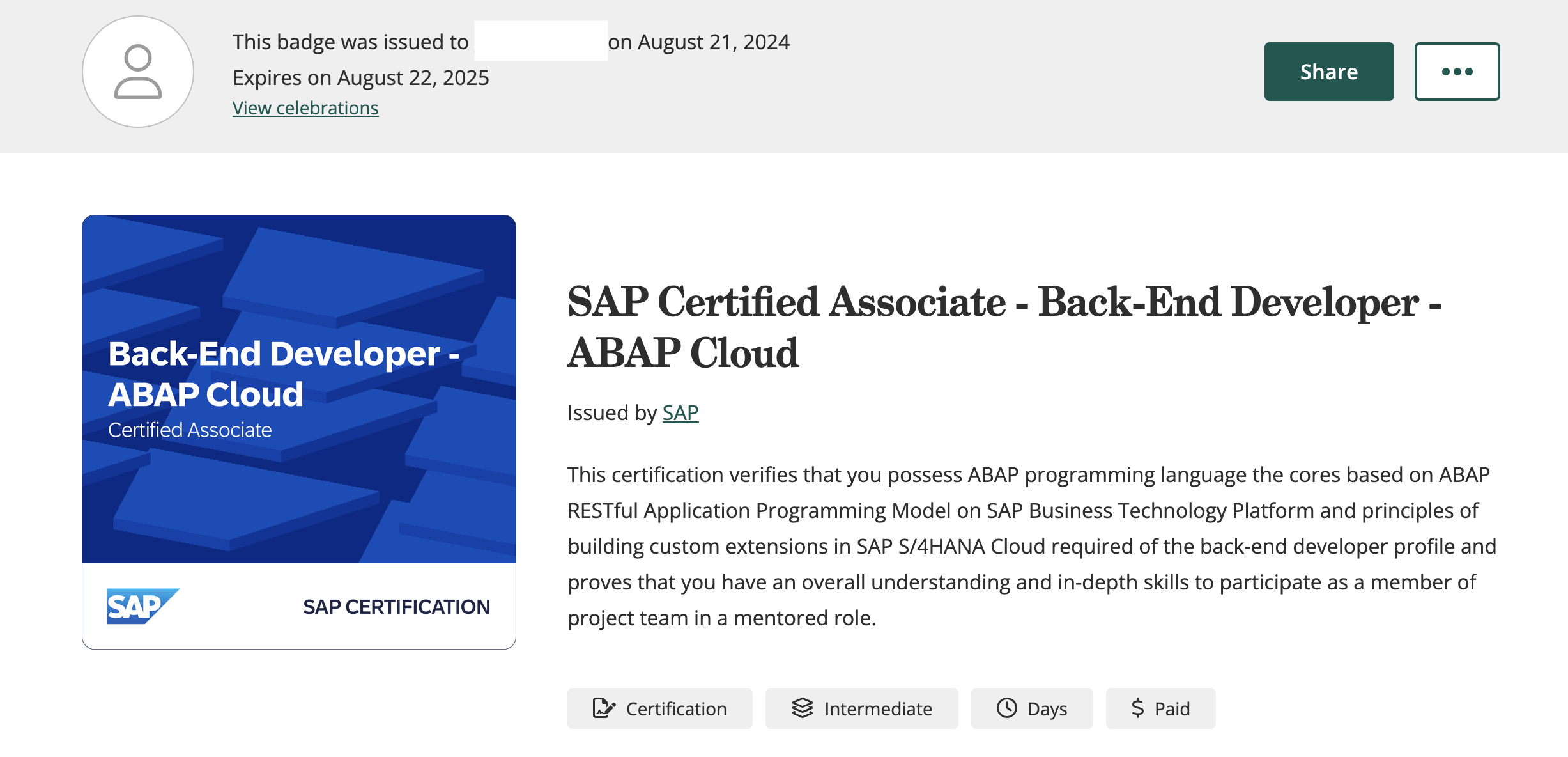The image size is (1568, 757).
Task: Click the stacked layers icon
Action: coord(803,708)
